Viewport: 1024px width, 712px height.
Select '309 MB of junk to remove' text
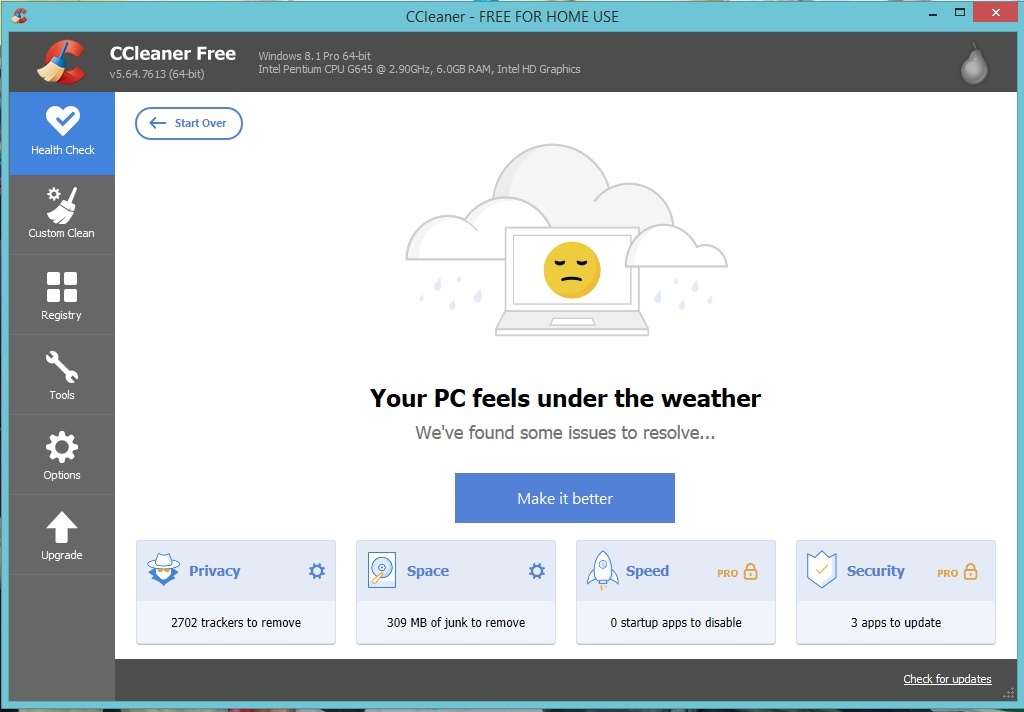456,623
